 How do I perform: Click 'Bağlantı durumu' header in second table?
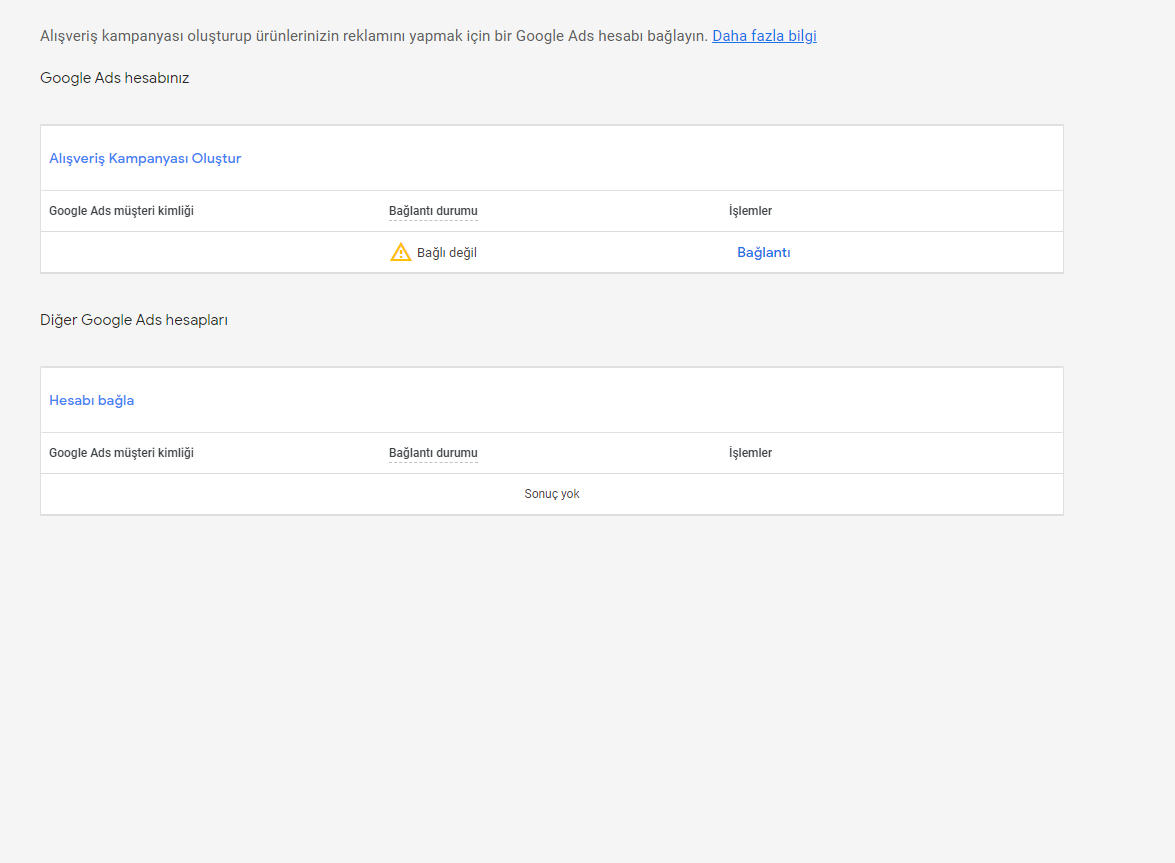click(x=433, y=452)
